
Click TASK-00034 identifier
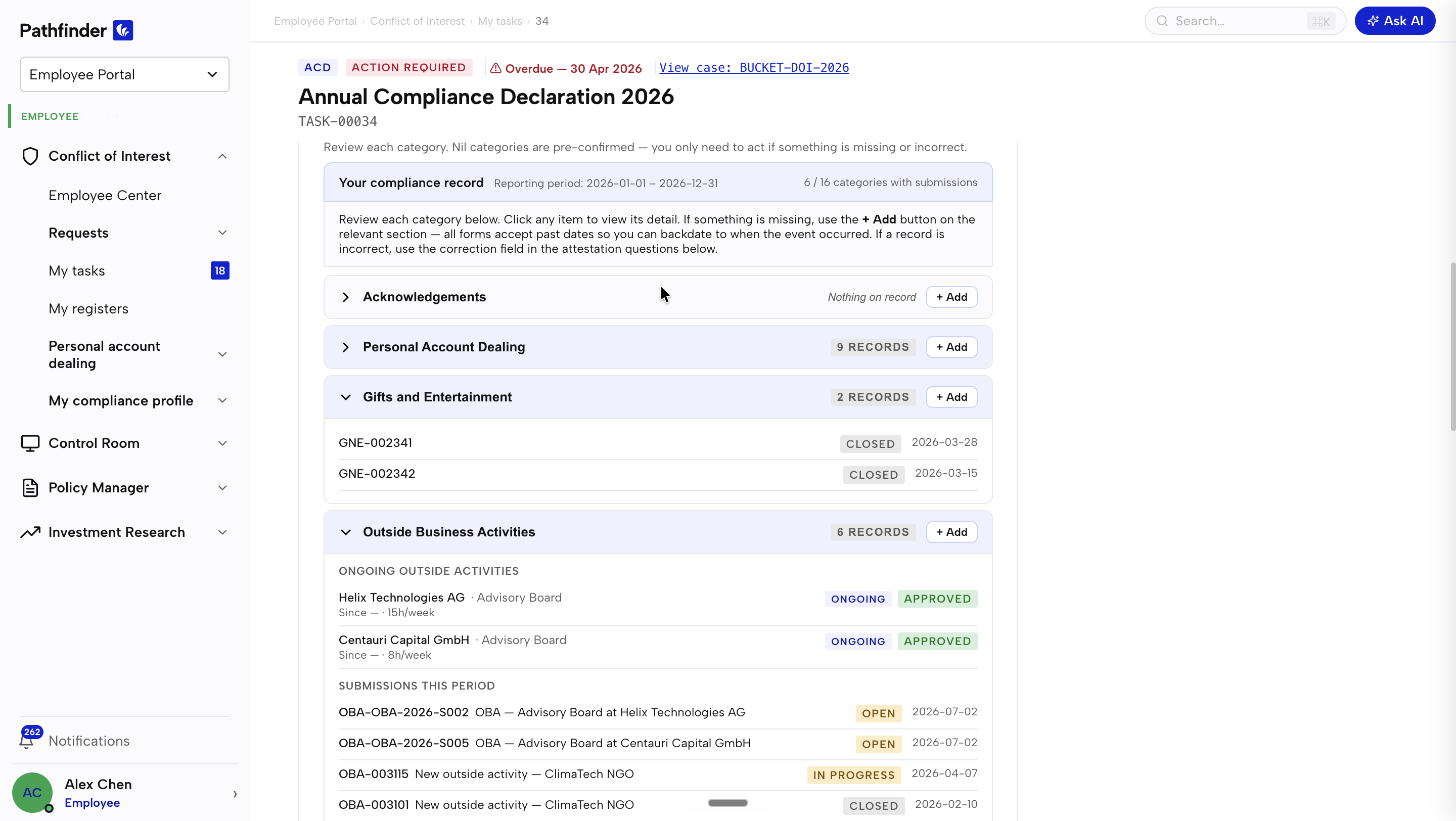coord(337,121)
